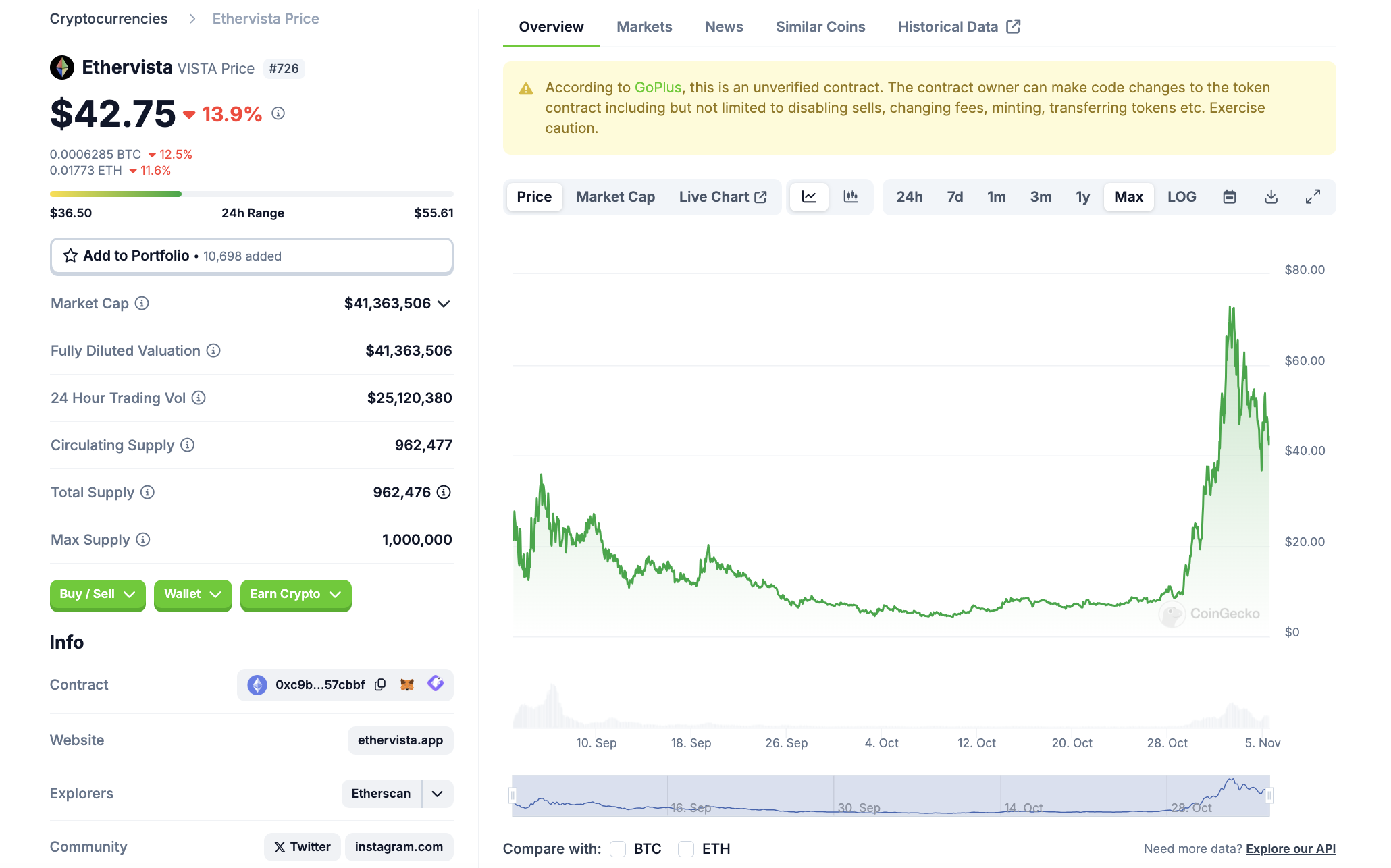Viewport: 1391px width, 868px height.
Task: Open Buy / Sell dropdown
Action: click(97, 594)
